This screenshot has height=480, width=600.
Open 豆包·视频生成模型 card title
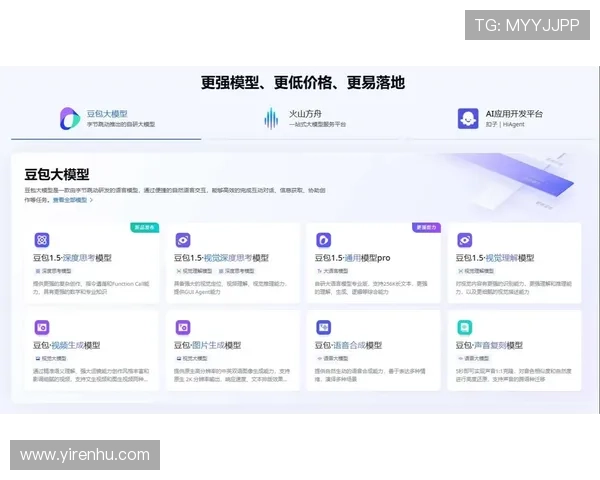click(67, 345)
